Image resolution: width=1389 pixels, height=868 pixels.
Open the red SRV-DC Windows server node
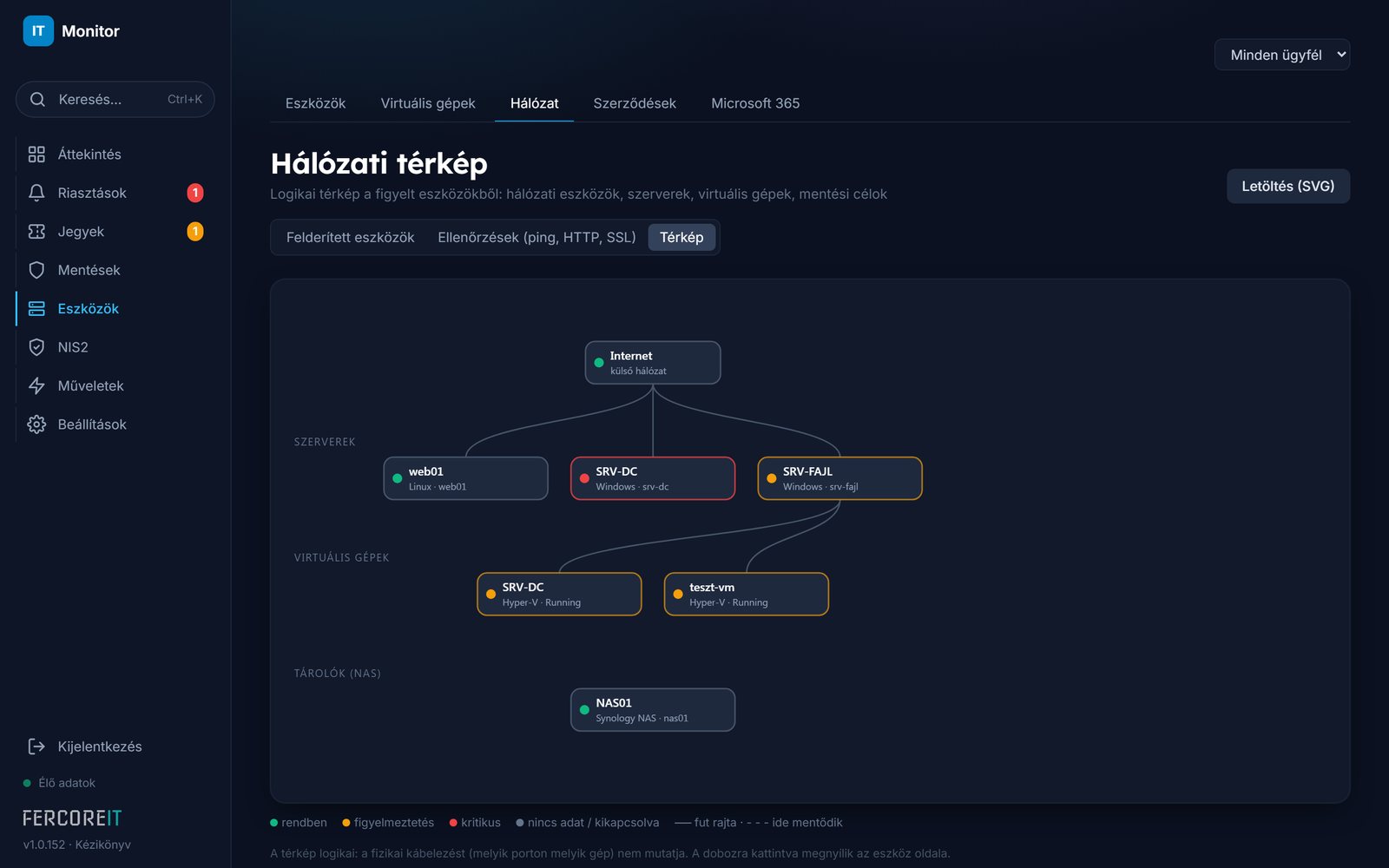(x=653, y=478)
